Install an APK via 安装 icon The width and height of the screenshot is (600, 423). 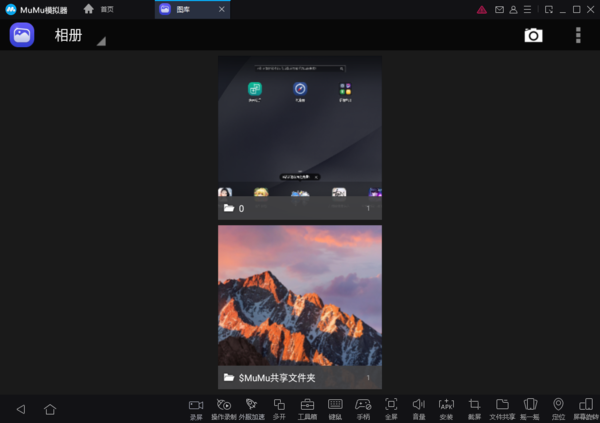(x=446, y=406)
